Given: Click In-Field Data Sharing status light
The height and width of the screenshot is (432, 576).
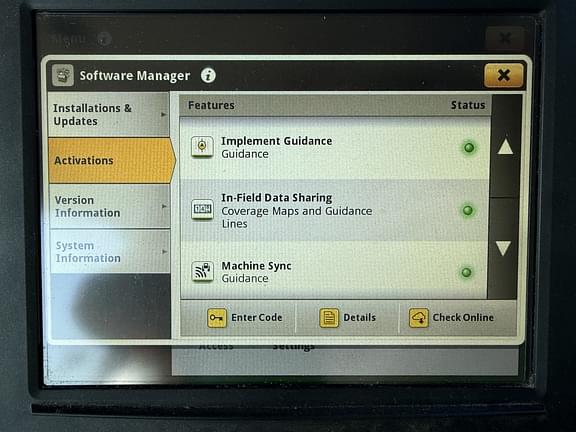Looking at the screenshot, I should point(468,210).
